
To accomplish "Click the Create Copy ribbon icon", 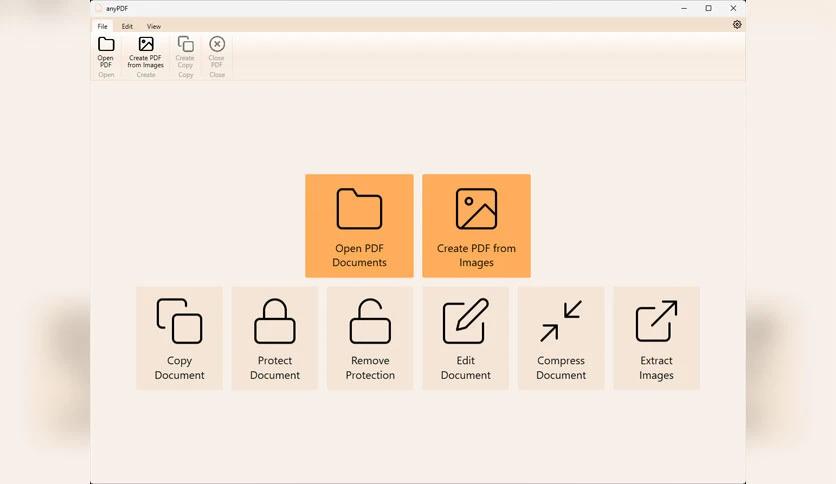I will pyautogui.click(x=185, y=44).
